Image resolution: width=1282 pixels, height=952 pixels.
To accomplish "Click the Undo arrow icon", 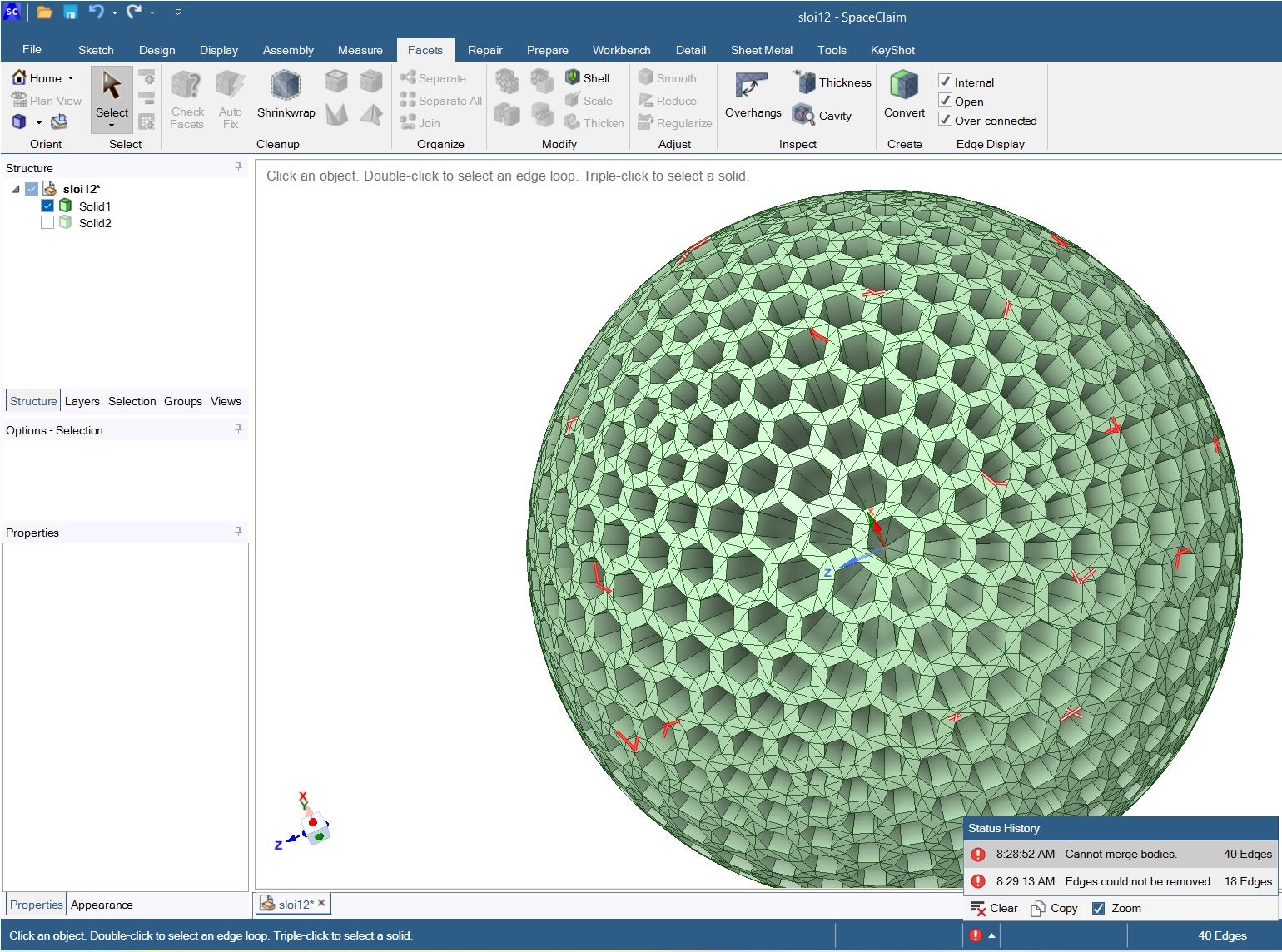I will coord(96,12).
